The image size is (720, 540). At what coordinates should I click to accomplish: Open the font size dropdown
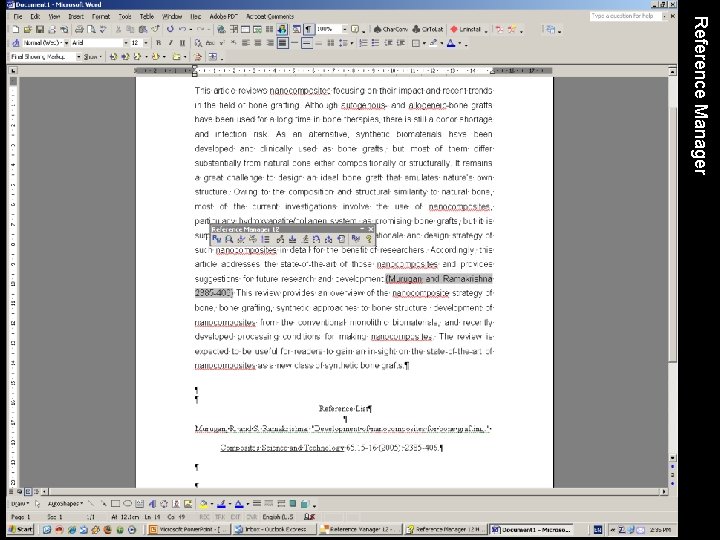click(x=146, y=43)
